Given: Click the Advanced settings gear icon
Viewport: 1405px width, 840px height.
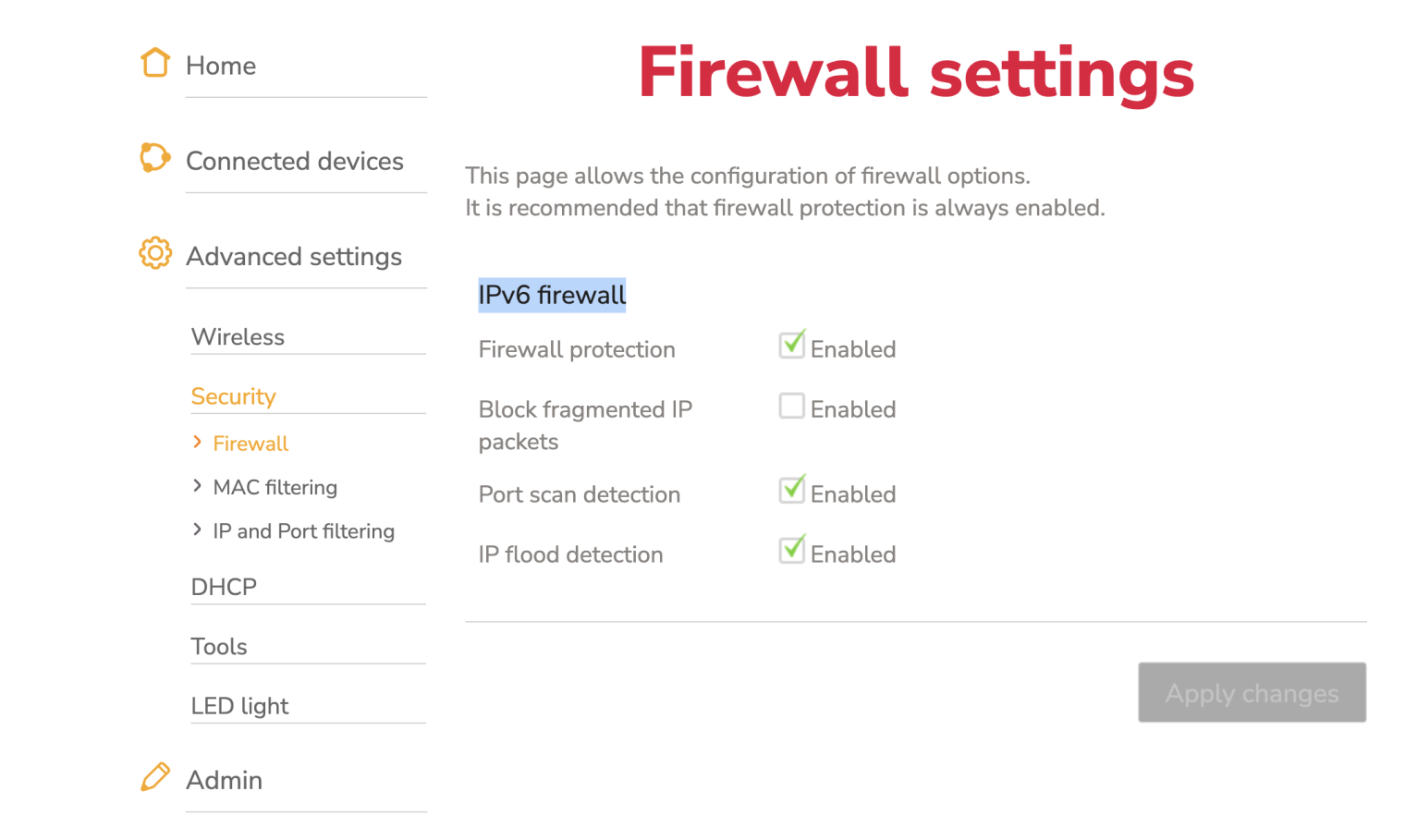Looking at the screenshot, I should tap(155, 253).
